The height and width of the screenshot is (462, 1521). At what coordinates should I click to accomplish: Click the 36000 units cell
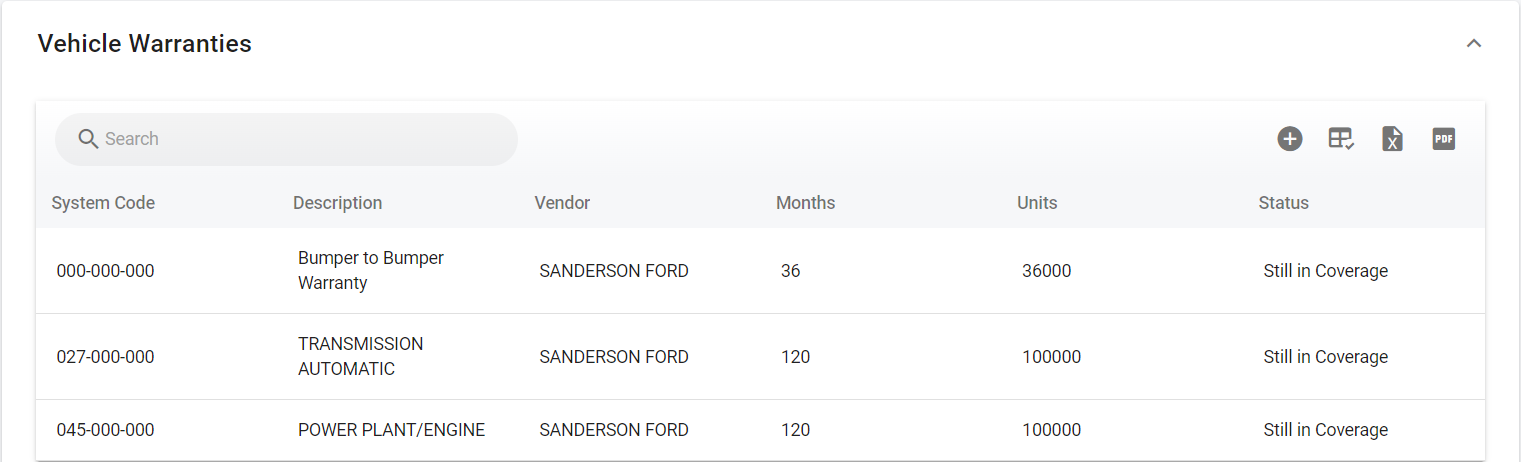click(x=1046, y=271)
